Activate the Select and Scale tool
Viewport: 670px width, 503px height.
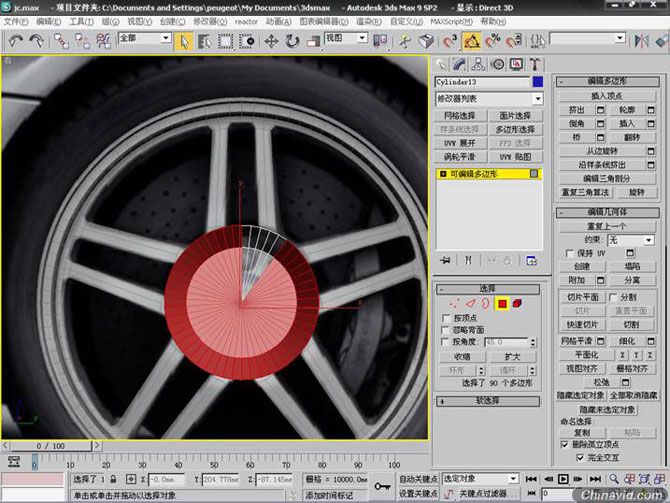click(314, 41)
